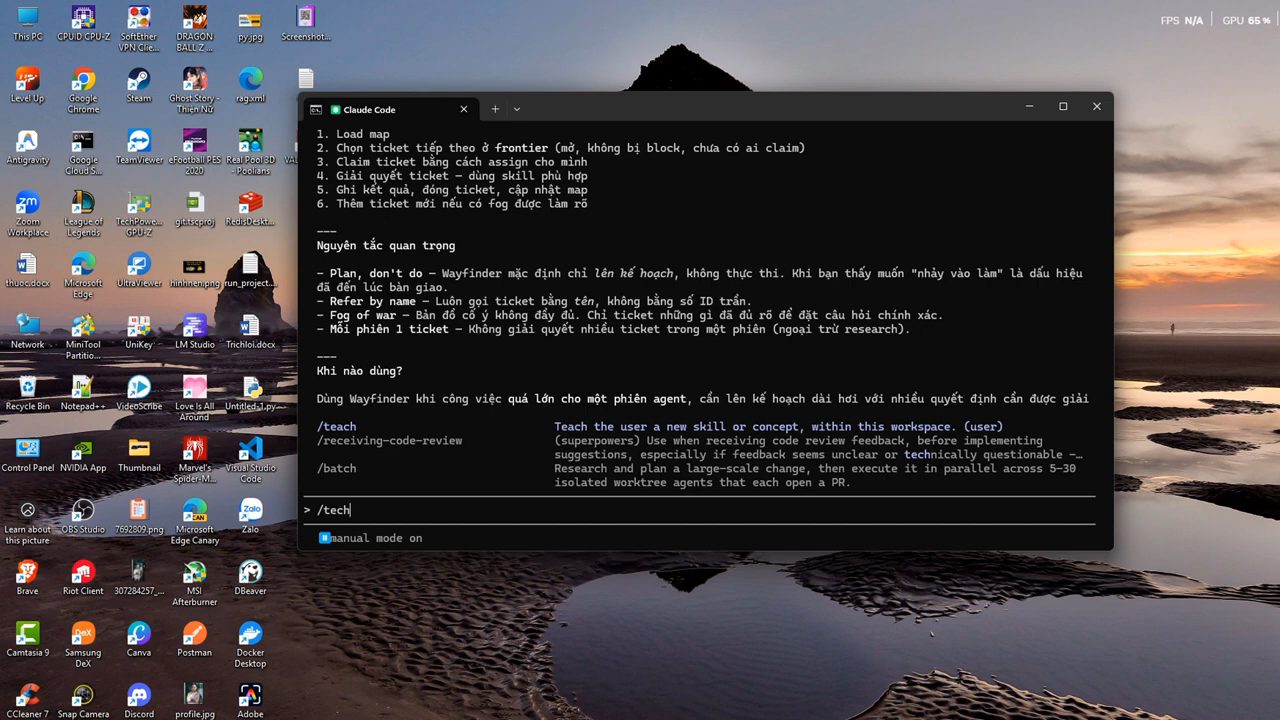The width and height of the screenshot is (1280, 720).
Task: Select the Samsung DeX shortcut
Action: (83, 644)
